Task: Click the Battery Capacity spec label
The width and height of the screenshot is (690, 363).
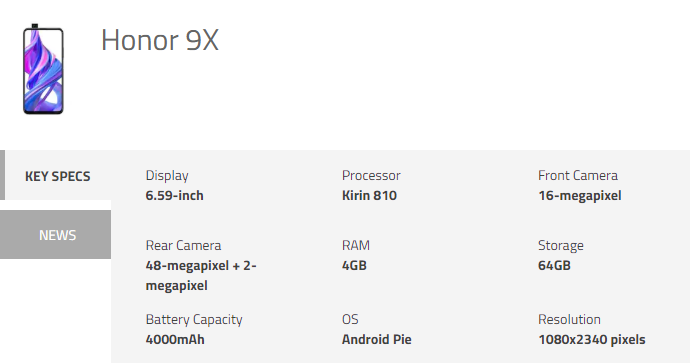Action: pos(194,319)
